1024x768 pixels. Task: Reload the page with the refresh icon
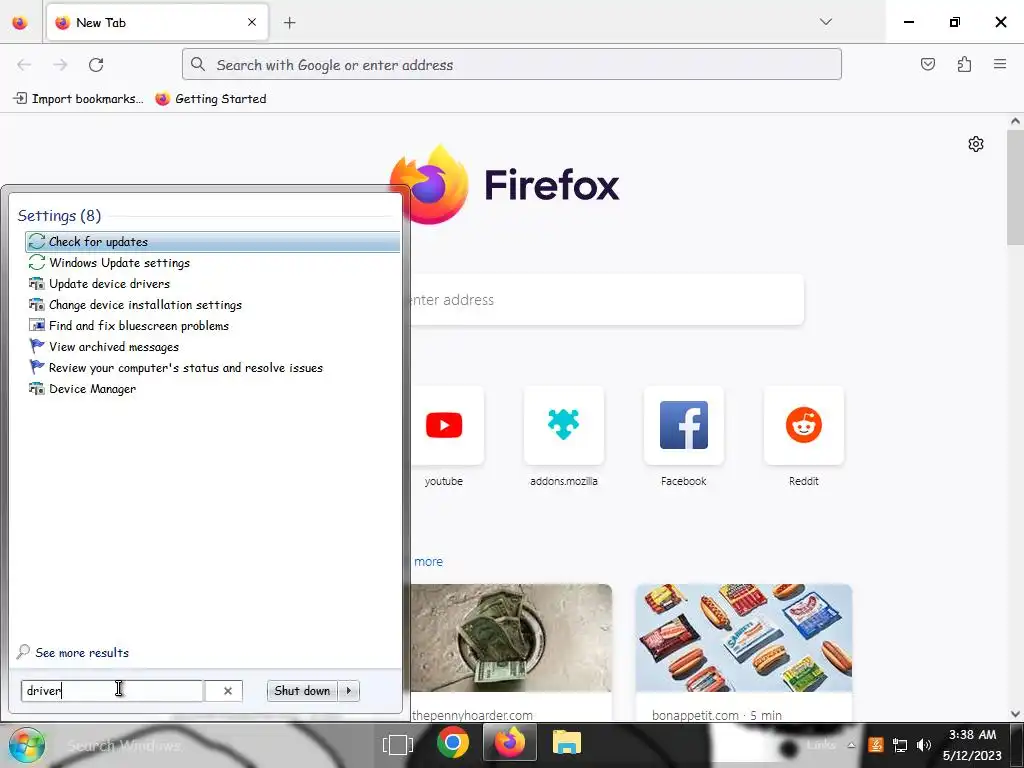pos(96,65)
